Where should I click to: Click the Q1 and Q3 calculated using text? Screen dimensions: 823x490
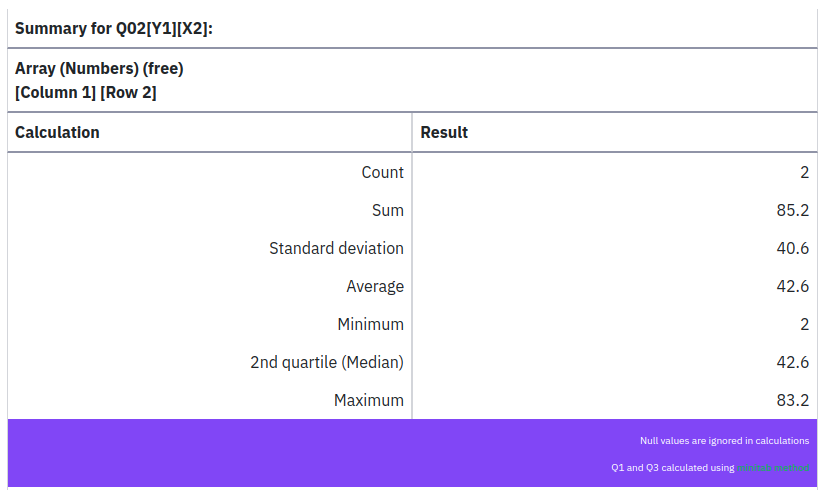(x=672, y=467)
